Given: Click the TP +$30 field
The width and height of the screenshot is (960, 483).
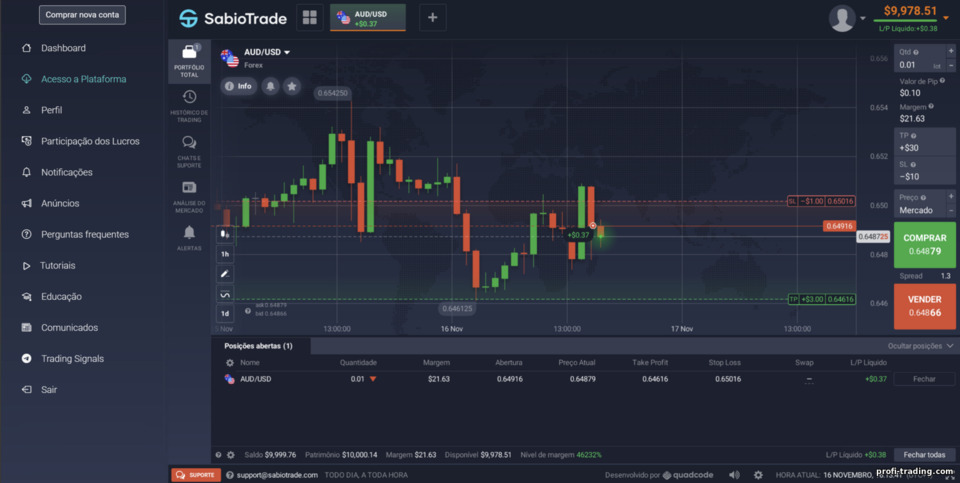Looking at the screenshot, I should [924, 141].
